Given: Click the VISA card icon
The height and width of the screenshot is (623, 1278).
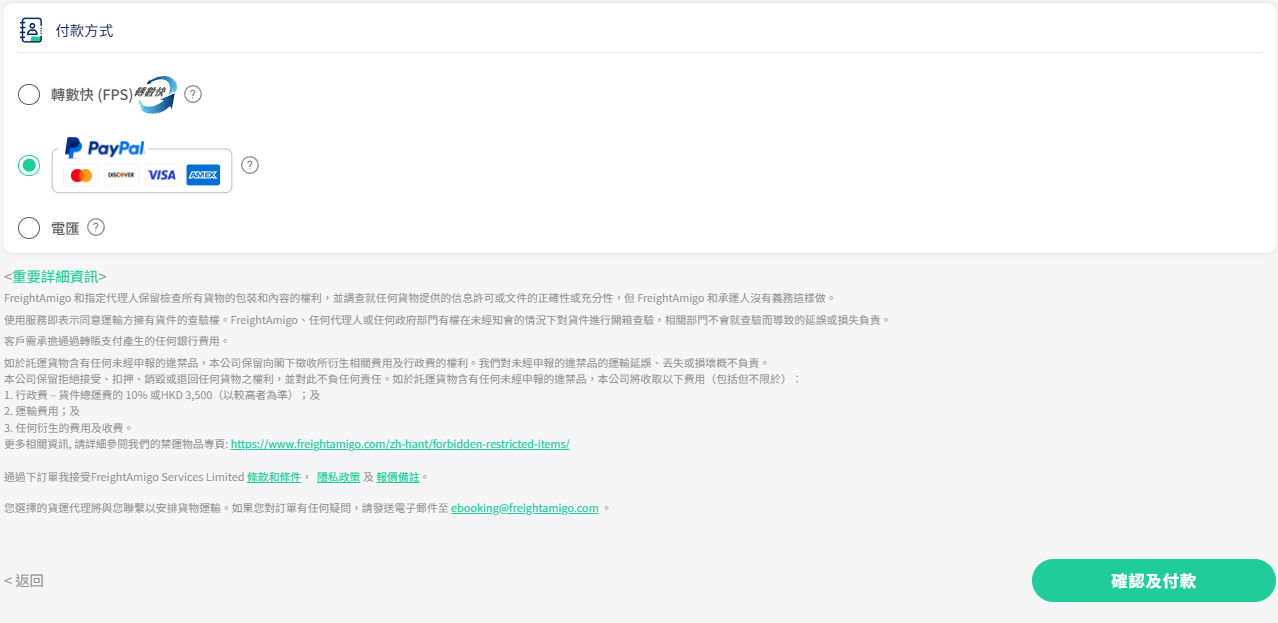Looking at the screenshot, I should tap(161, 175).
